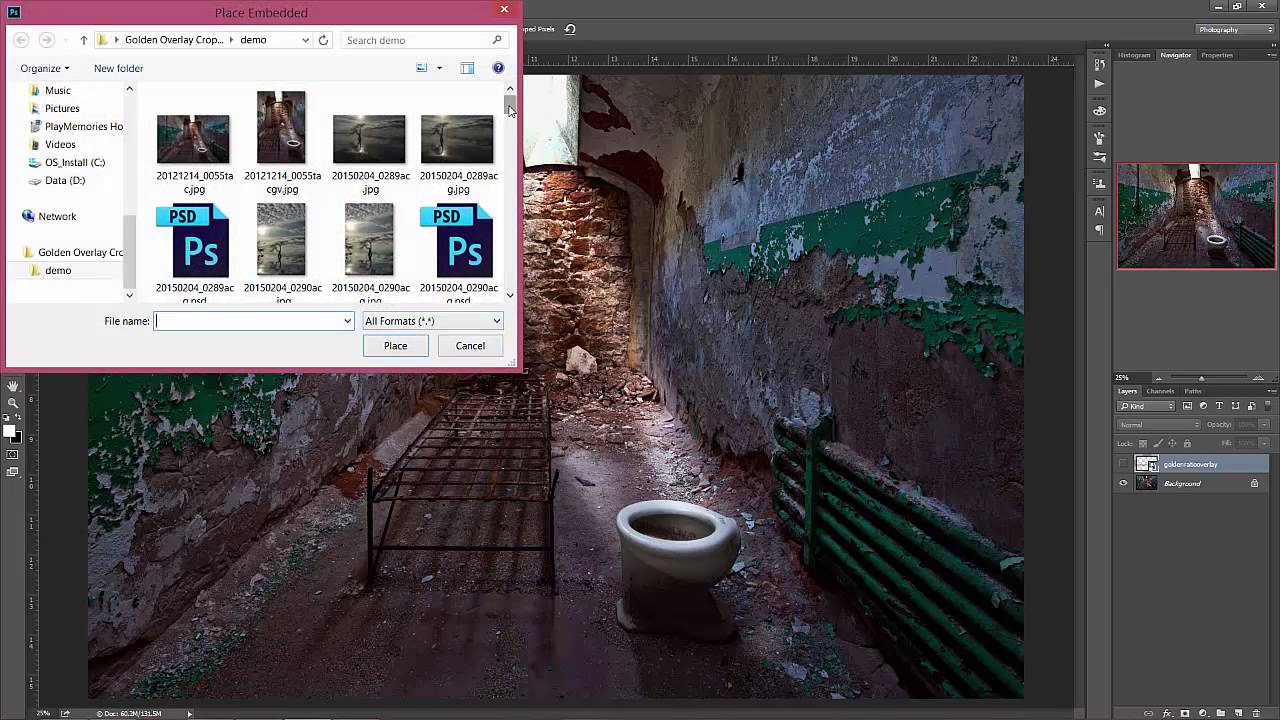
Task: Show the goldenratiooverlay layer visibility box
Action: pos(1123,464)
